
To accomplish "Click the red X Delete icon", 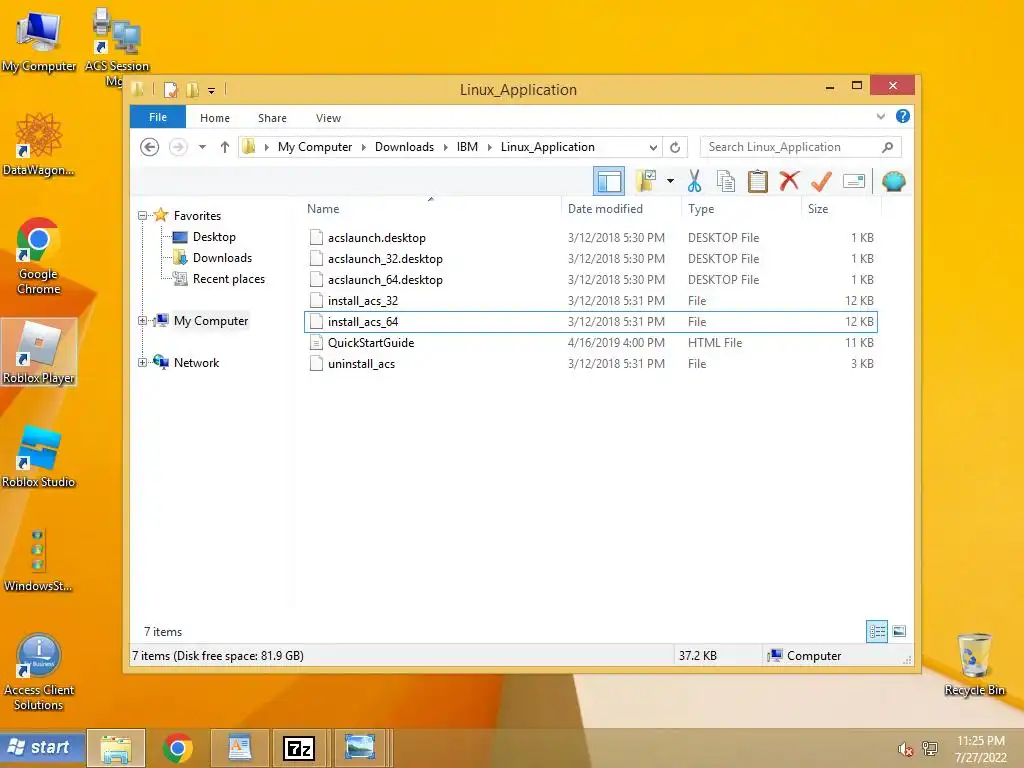I will [x=789, y=181].
